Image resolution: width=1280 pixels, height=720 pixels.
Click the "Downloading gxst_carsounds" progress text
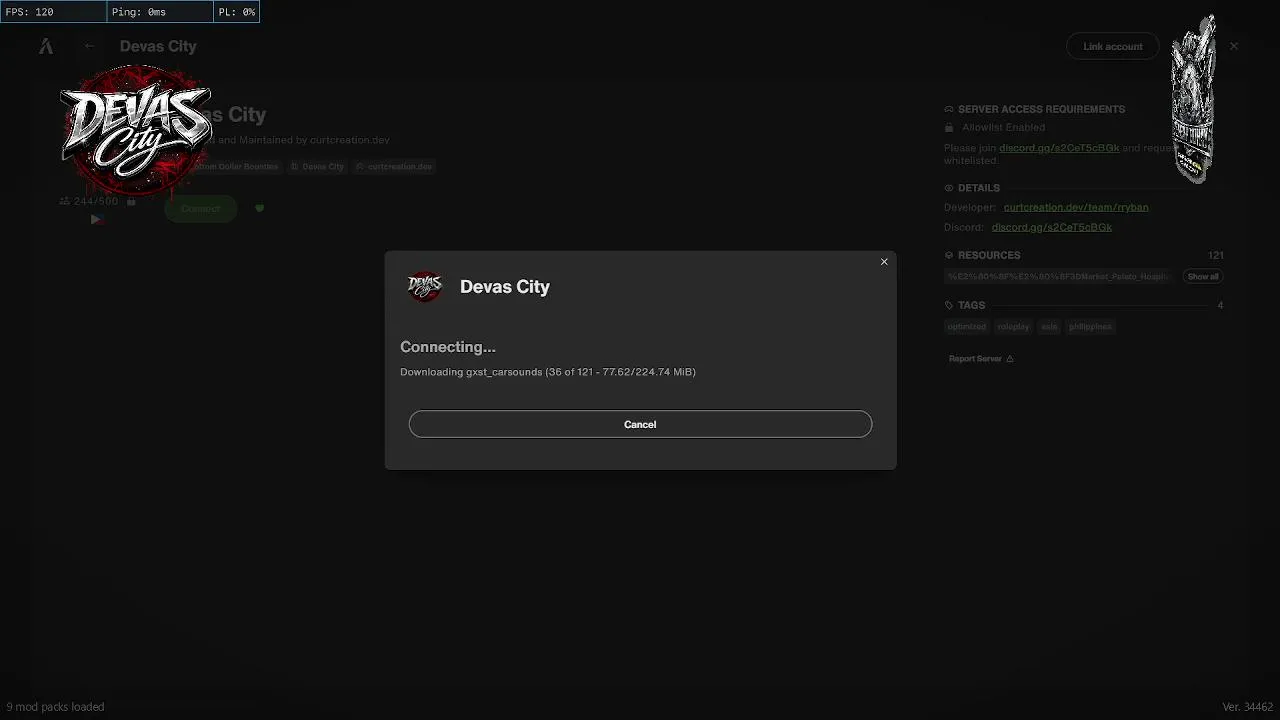pos(548,372)
